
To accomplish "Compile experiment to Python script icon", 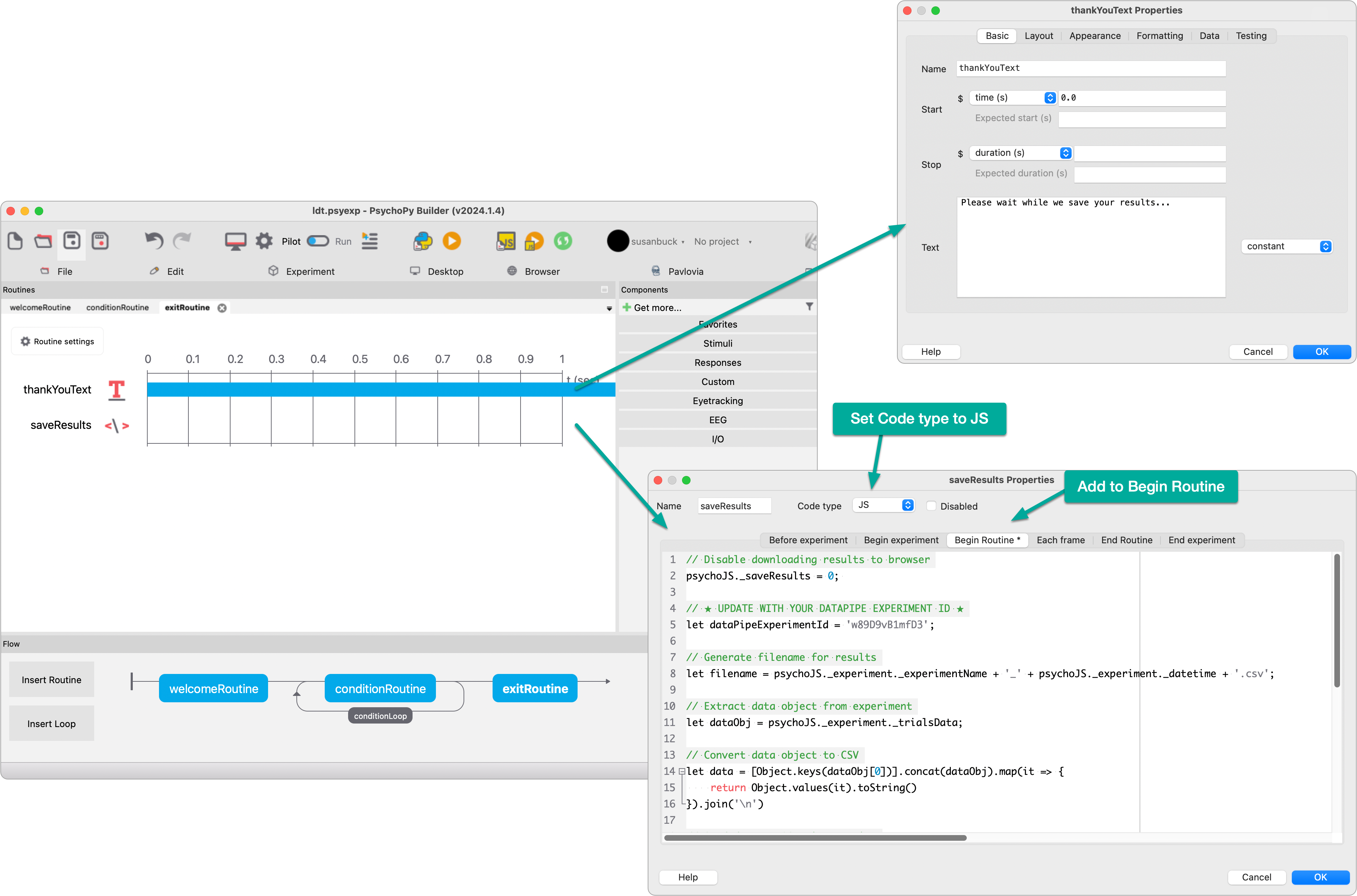I will point(423,241).
